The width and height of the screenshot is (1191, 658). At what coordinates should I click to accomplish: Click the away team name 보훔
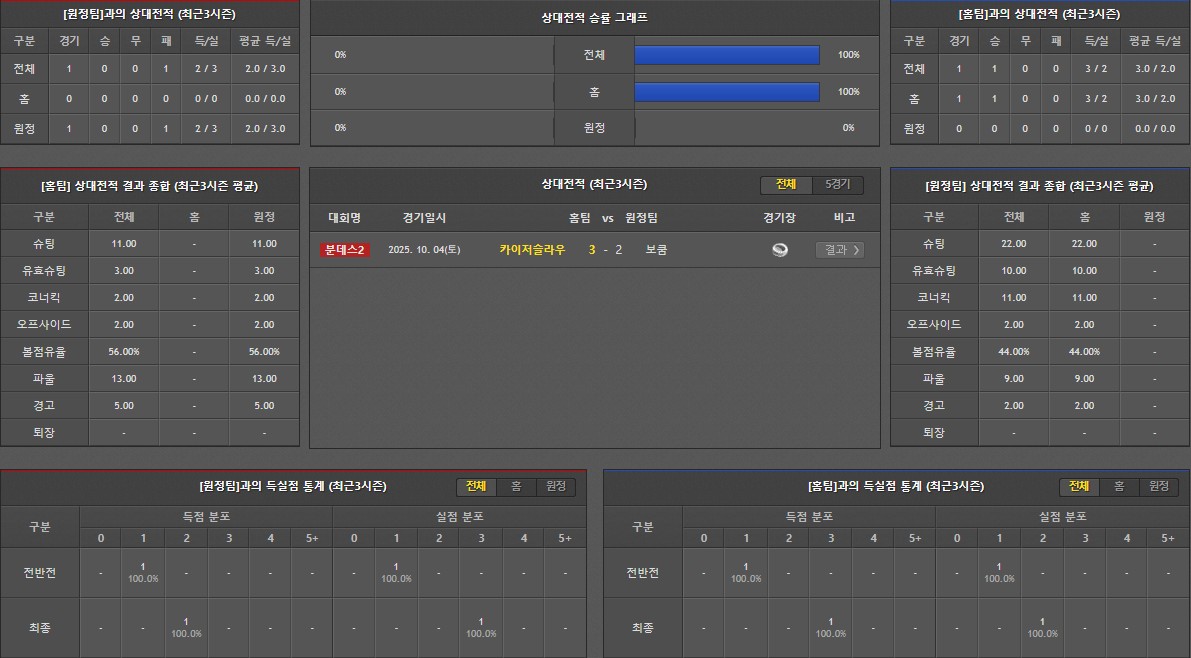(x=656, y=250)
